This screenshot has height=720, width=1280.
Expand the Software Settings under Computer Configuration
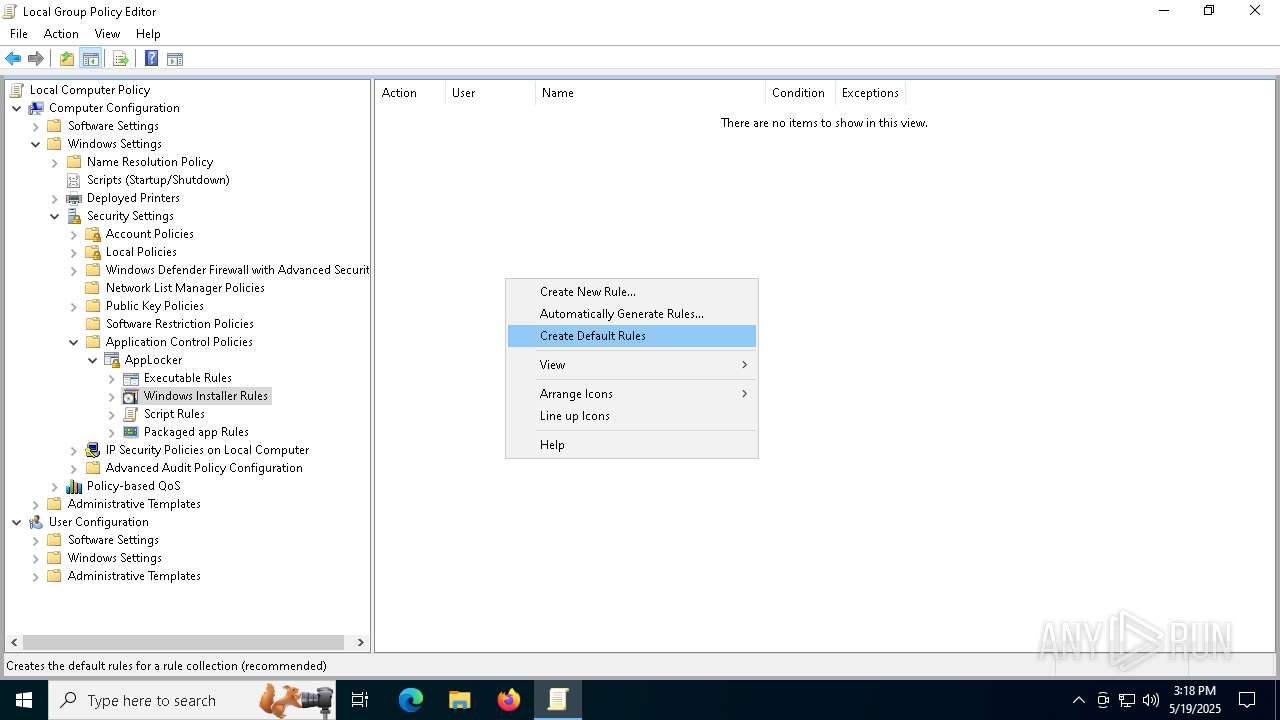point(36,126)
